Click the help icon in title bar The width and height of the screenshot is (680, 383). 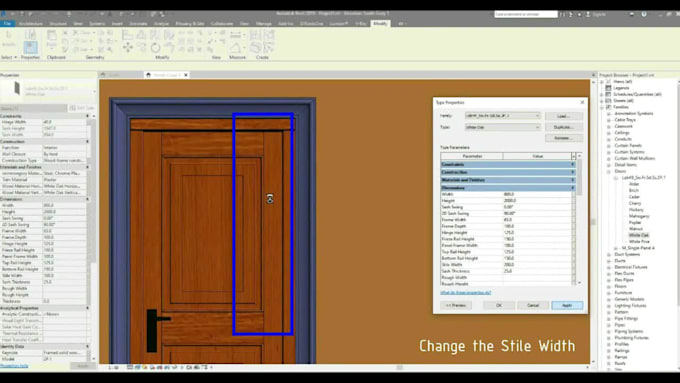(x=644, y=14)
